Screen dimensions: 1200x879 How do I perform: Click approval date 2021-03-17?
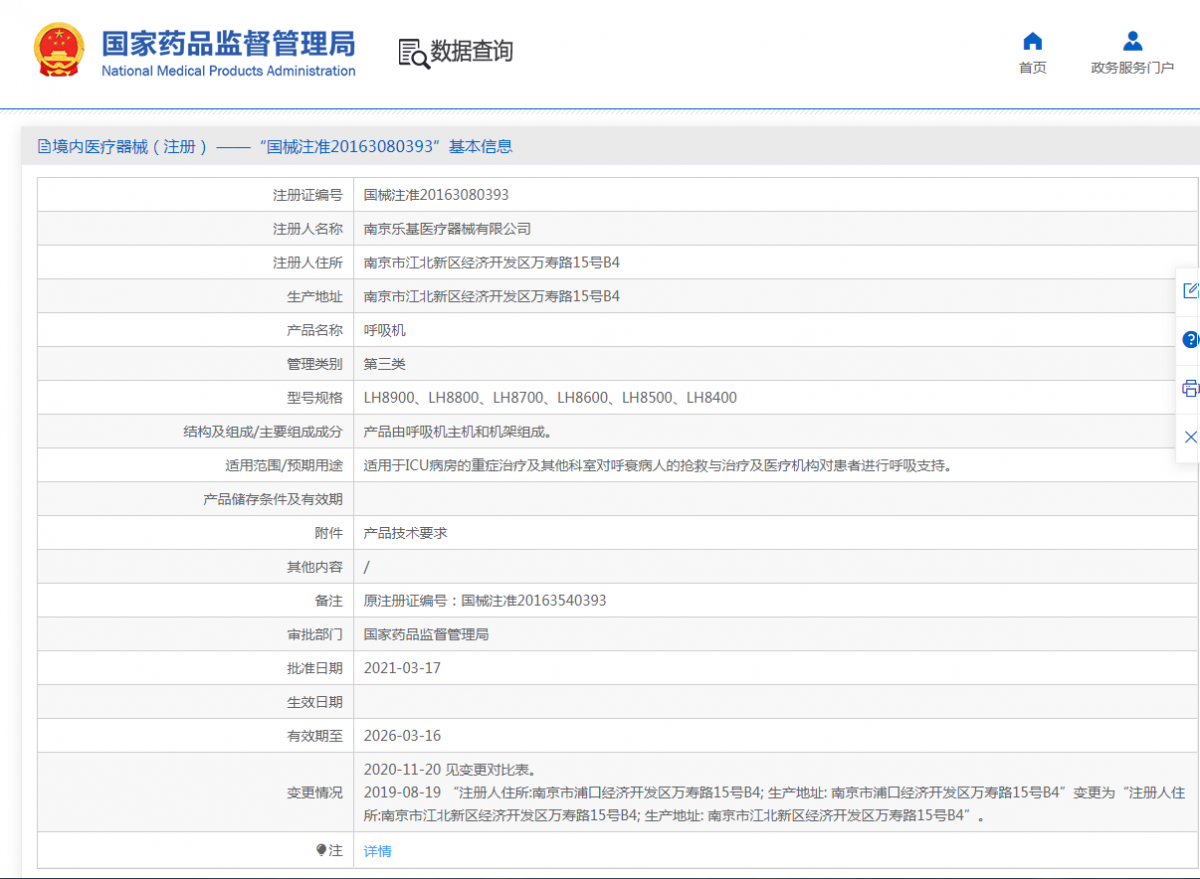402,668
